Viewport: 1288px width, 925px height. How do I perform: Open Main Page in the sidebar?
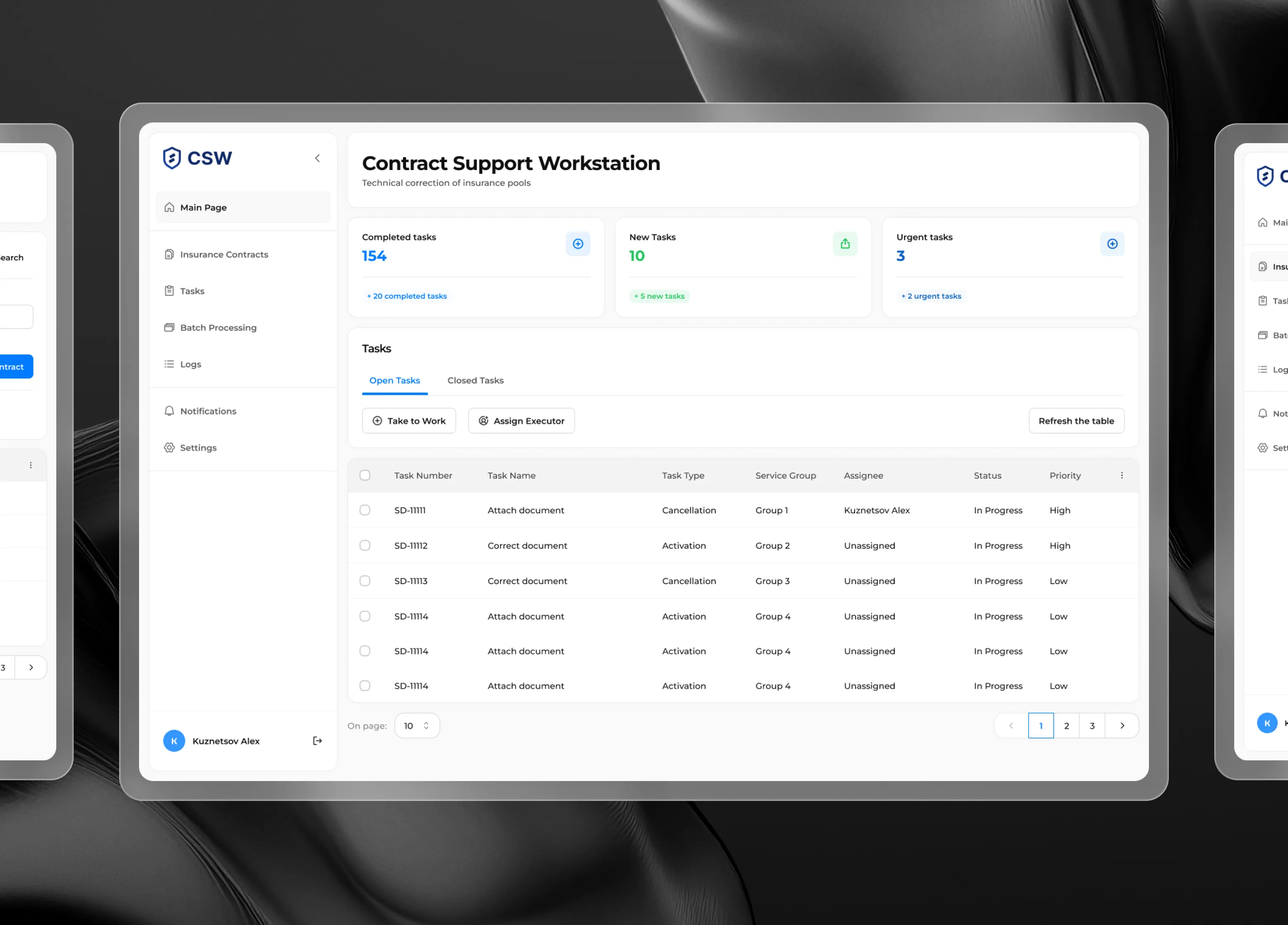243,207
